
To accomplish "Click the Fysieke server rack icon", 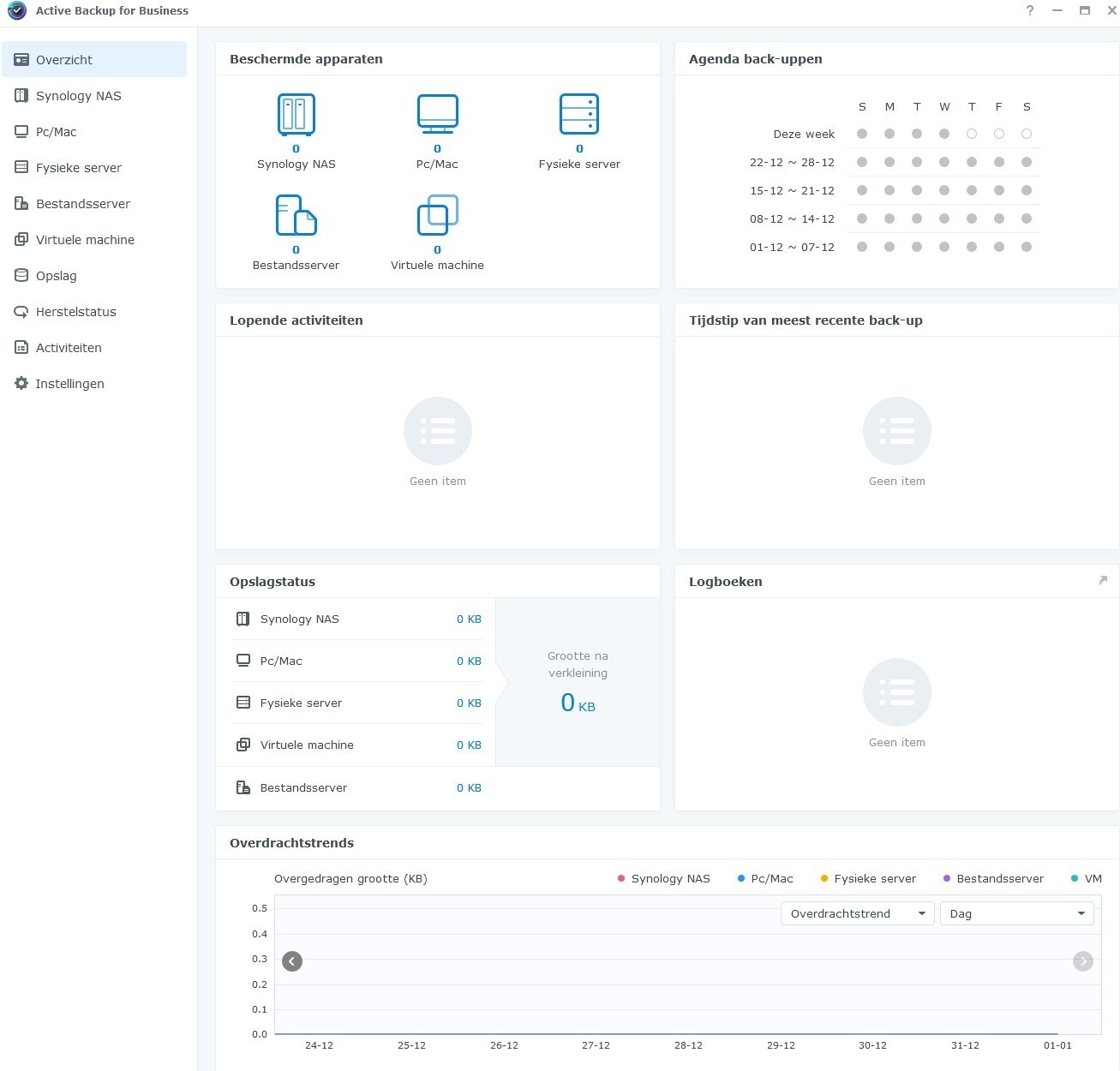I will pyautogui.click(x=579, y=114).
